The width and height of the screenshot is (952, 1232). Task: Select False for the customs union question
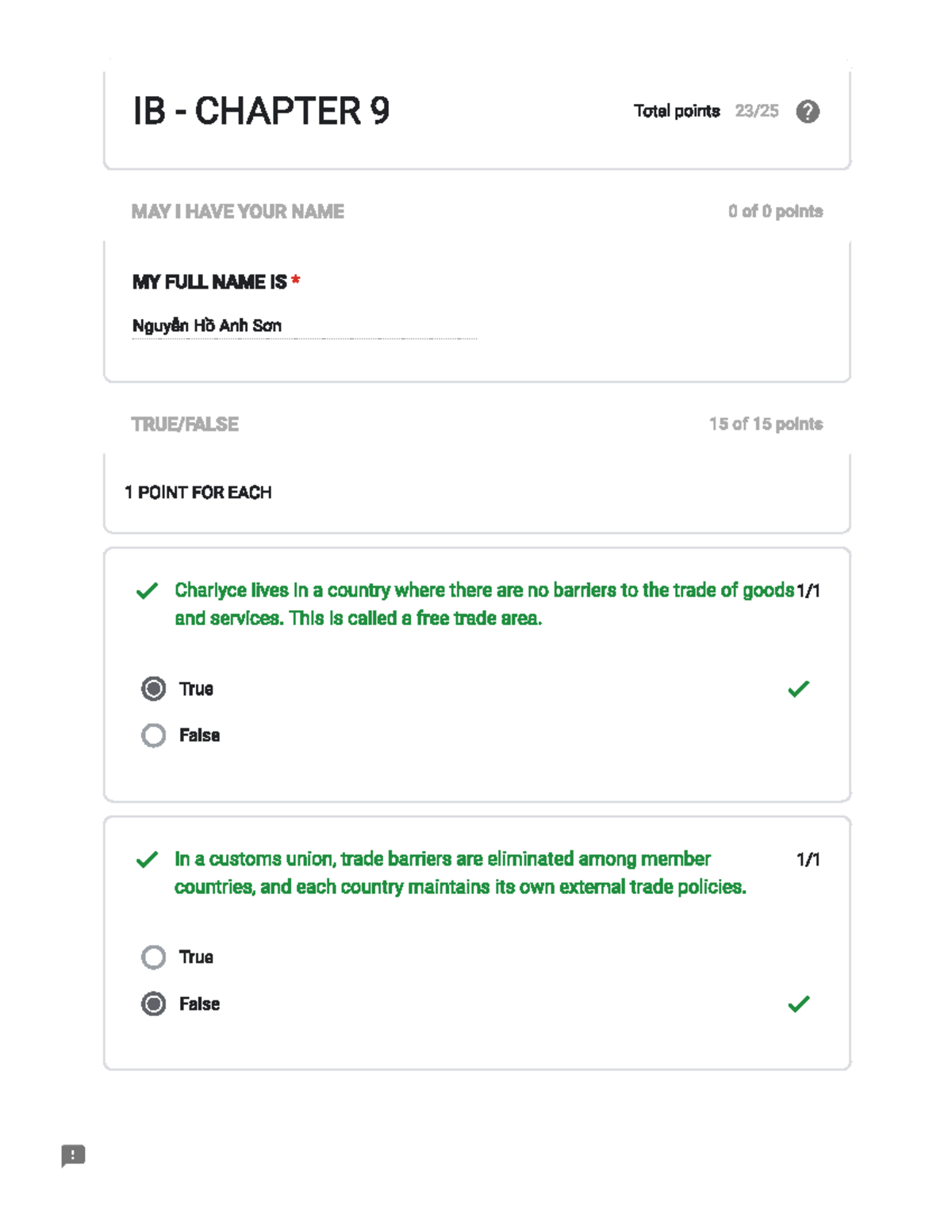(154, 1004)
